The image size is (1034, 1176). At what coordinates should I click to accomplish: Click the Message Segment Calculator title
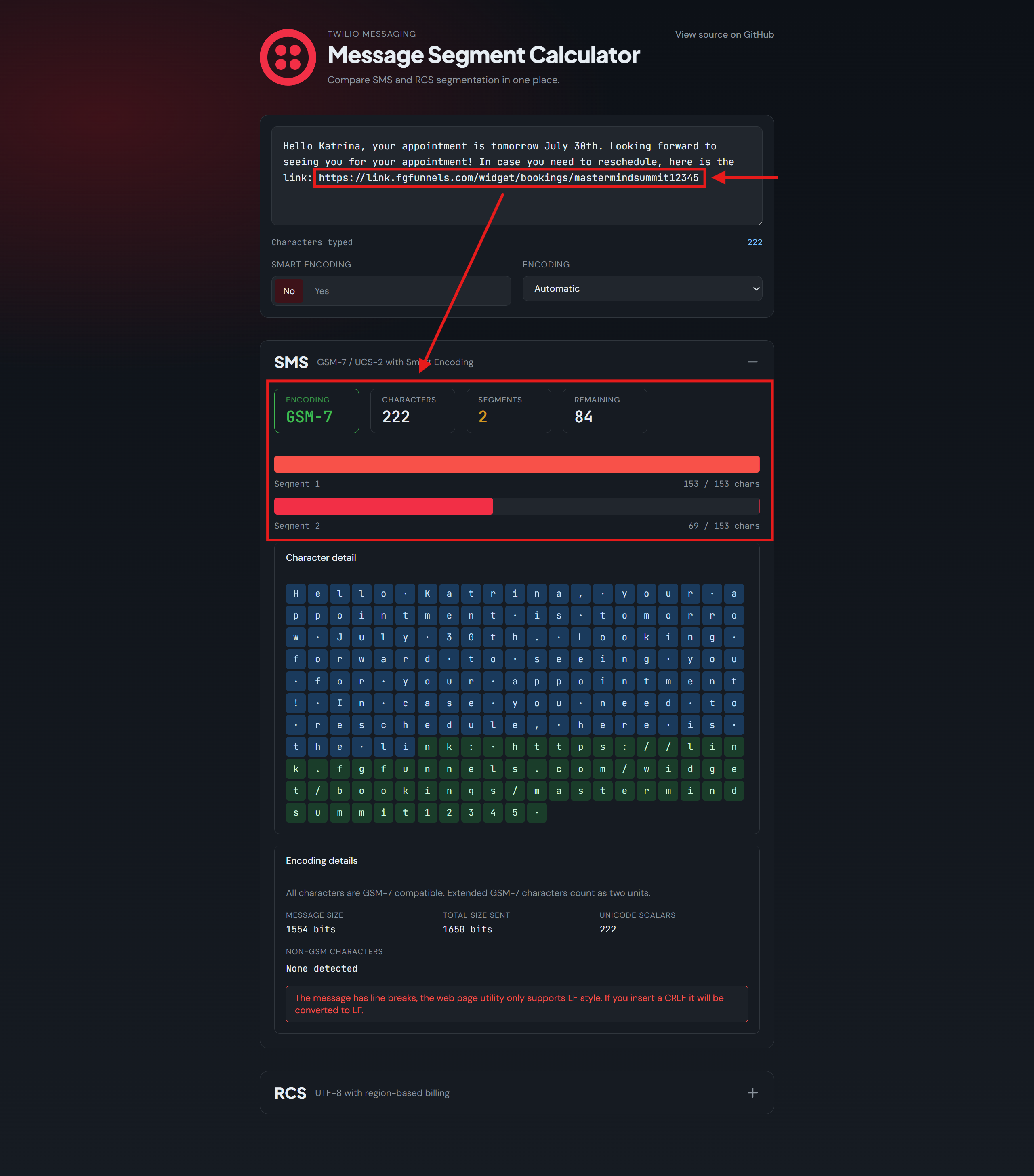click(x=483, y=55)
